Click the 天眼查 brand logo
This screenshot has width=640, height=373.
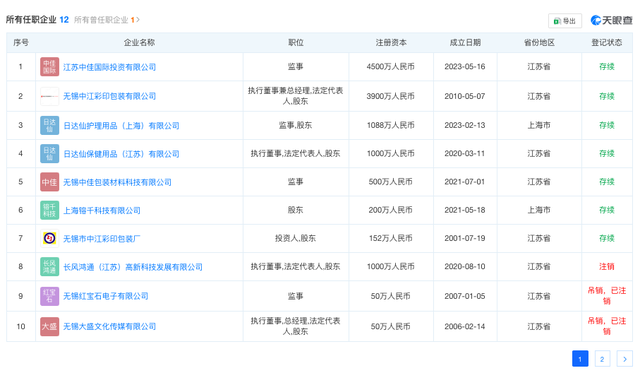(611, 20)
